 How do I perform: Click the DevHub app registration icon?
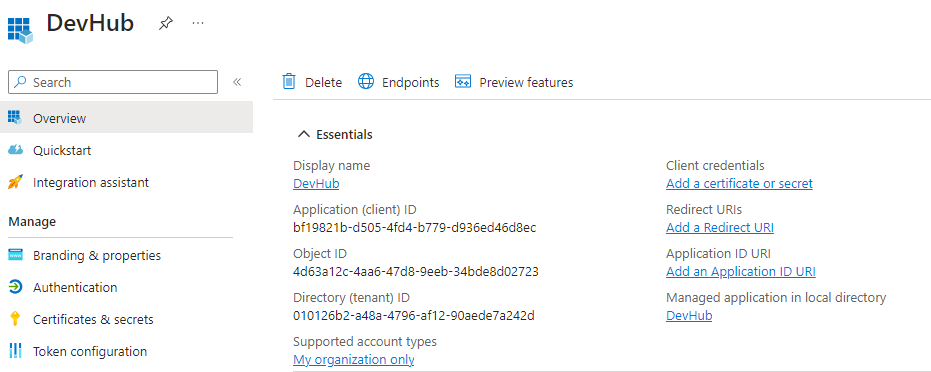(x=20, y=30)
